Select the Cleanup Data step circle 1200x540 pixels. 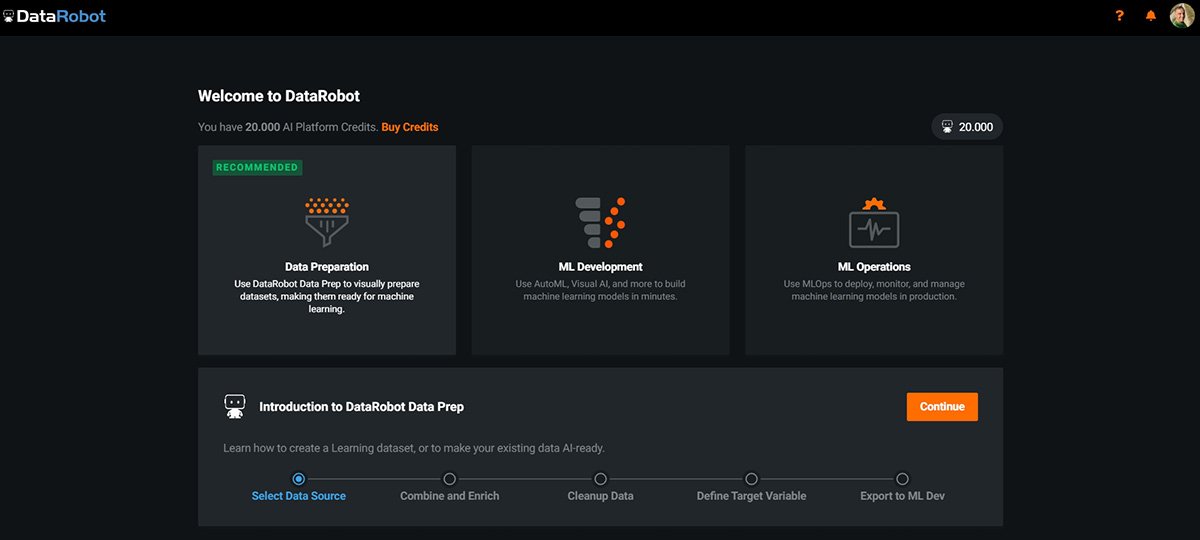pyautogui.click(x=600, y=479)
